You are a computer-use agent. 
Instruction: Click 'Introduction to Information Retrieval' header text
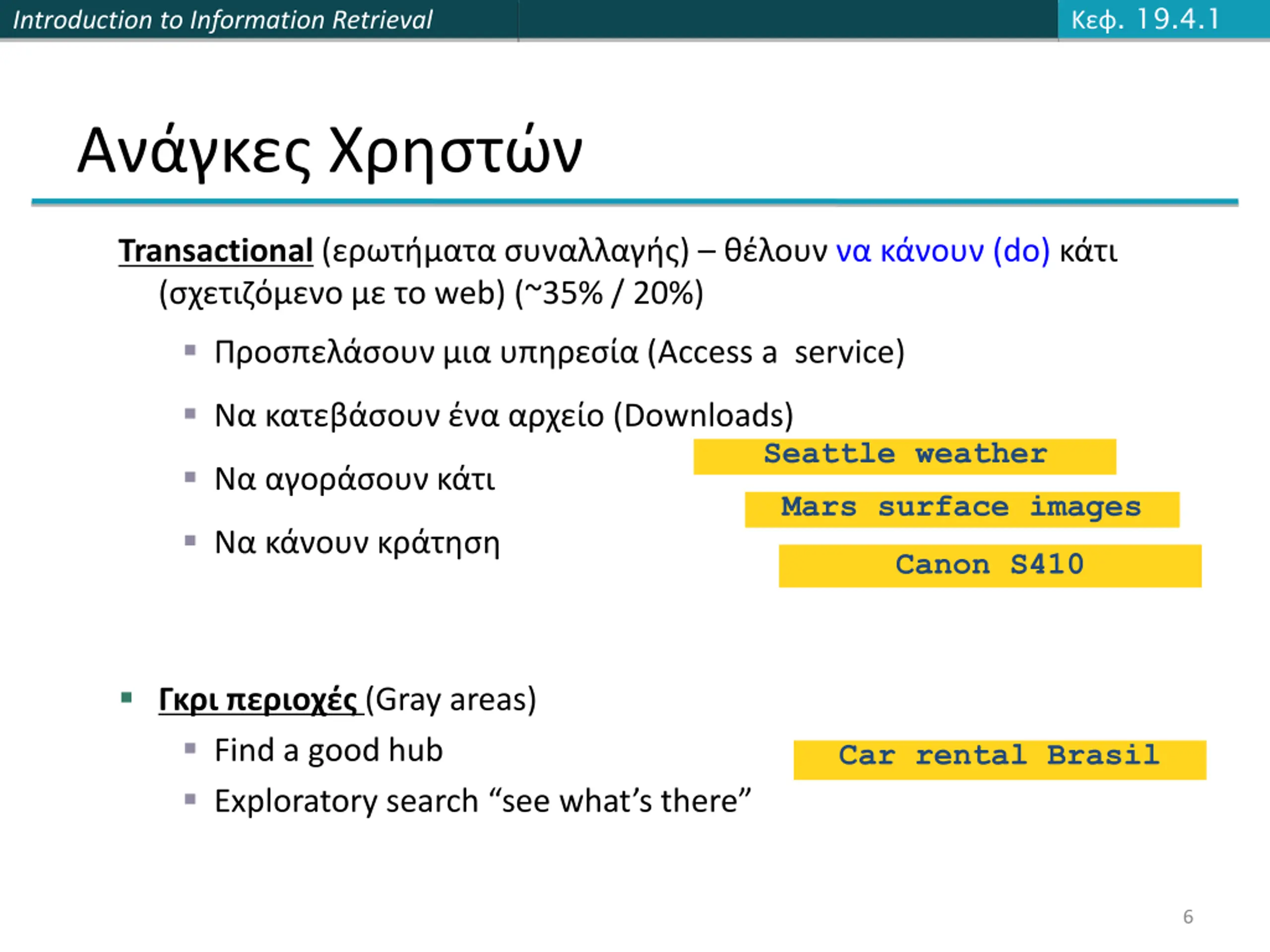[x=223, y=20]
